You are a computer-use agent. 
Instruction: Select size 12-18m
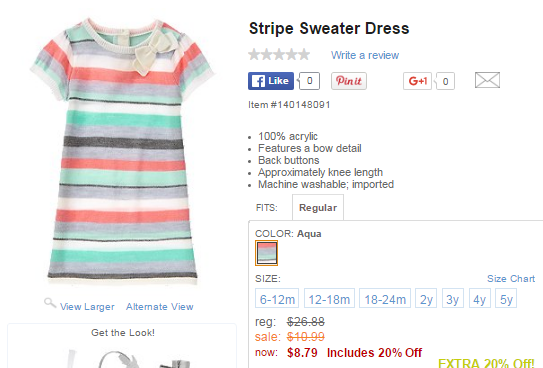[x=329, y=298]
